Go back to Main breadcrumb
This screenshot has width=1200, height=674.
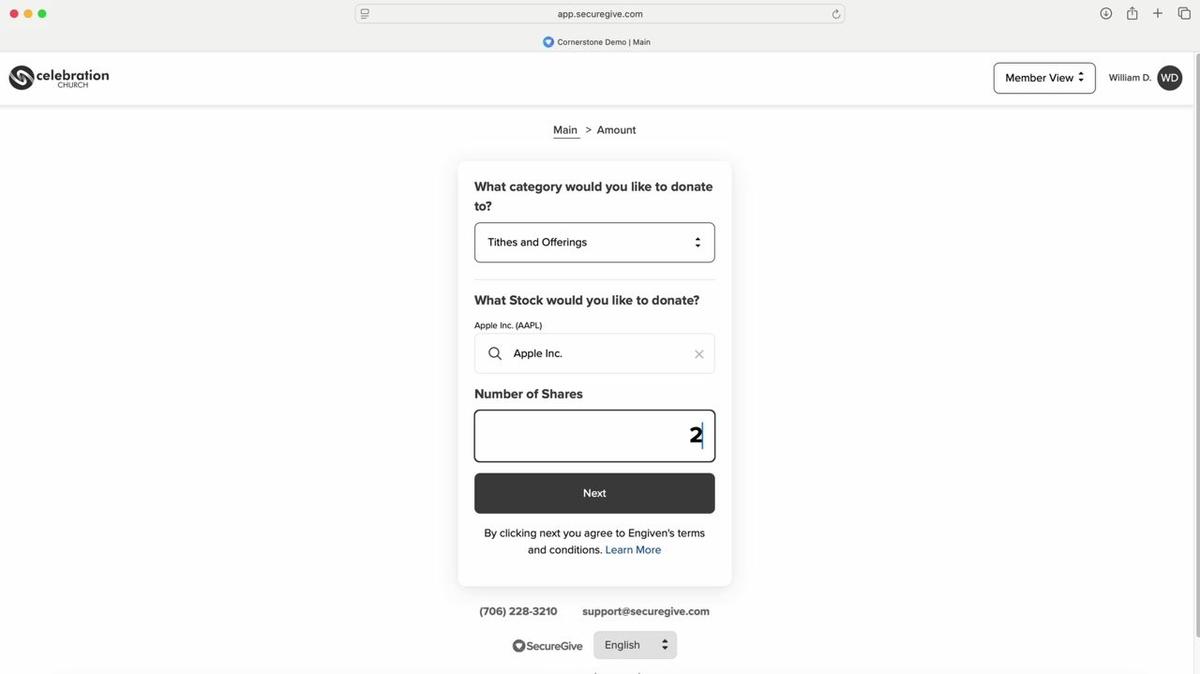click(565, 130)
